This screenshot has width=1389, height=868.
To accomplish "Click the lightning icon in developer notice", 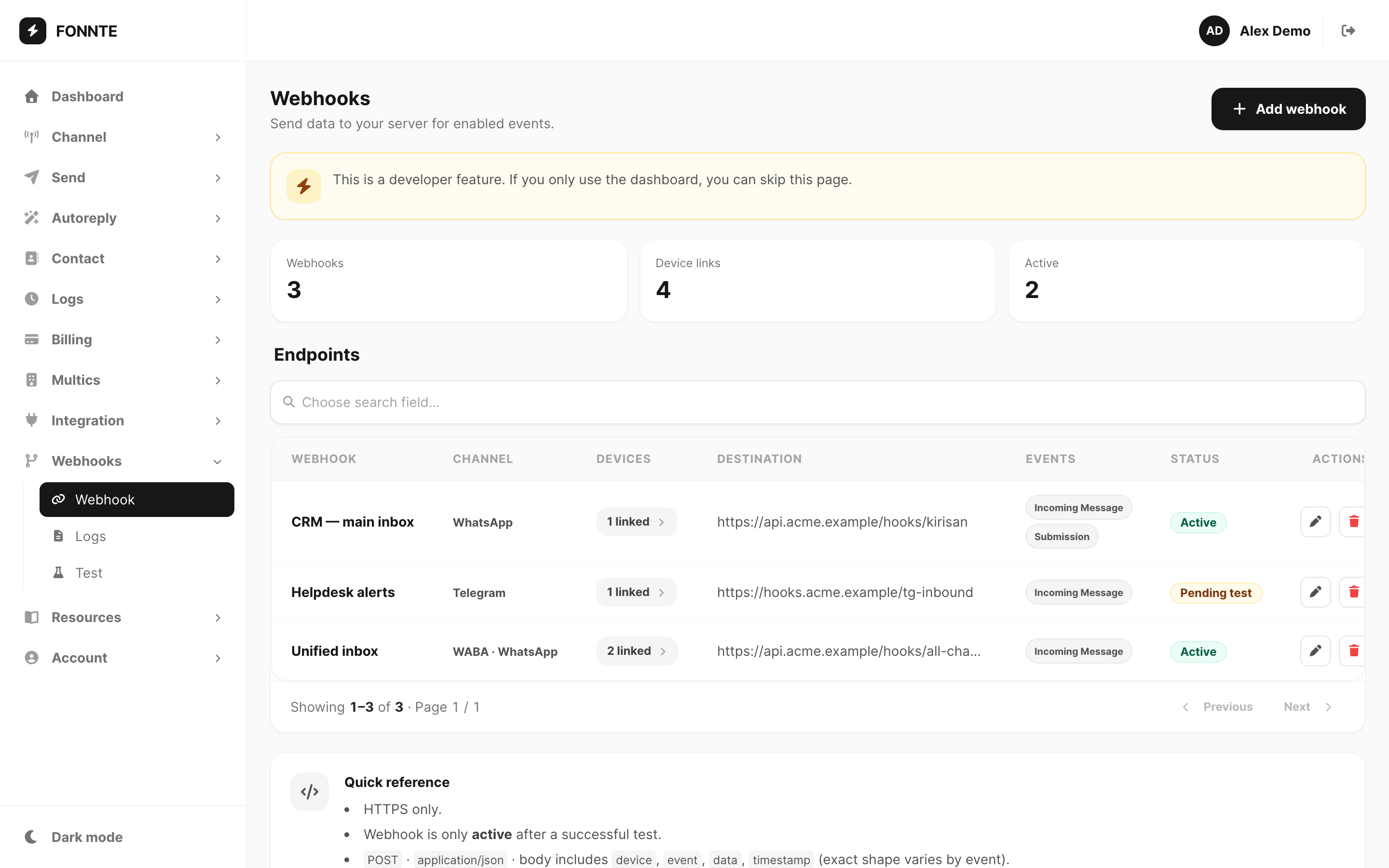I will (x=304, y=186).
